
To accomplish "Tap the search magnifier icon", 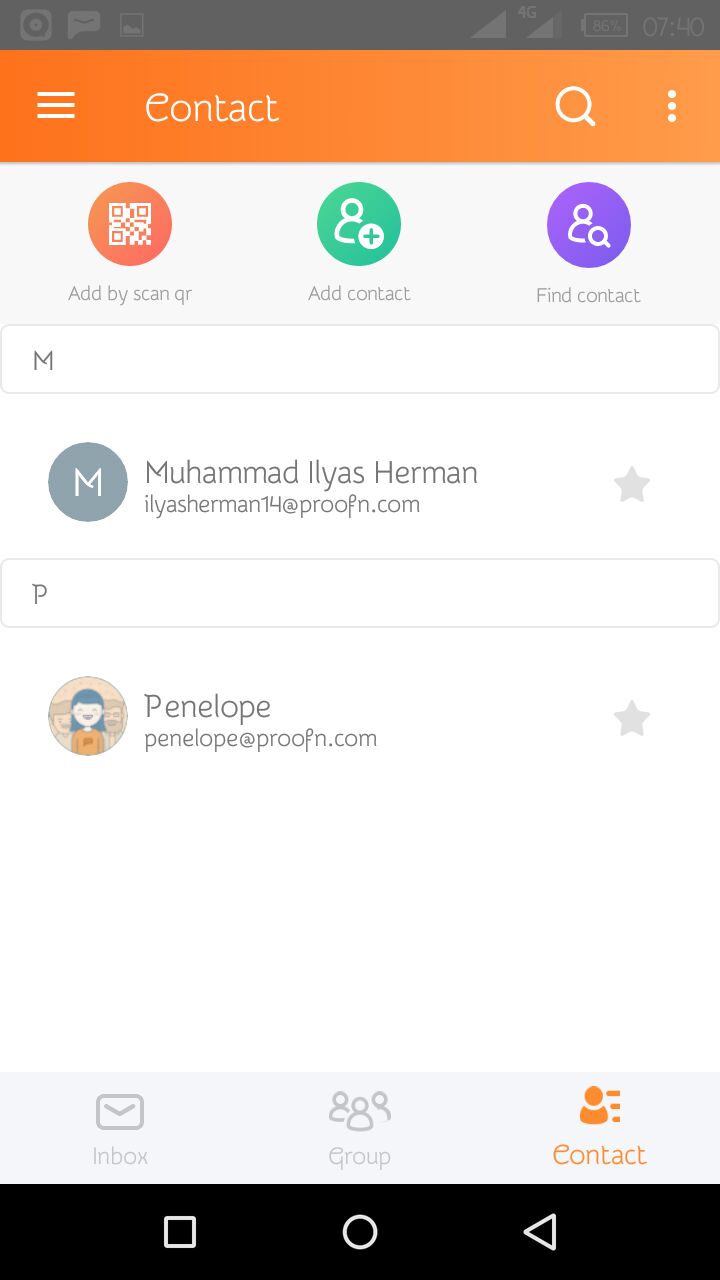I will (575, 106).
